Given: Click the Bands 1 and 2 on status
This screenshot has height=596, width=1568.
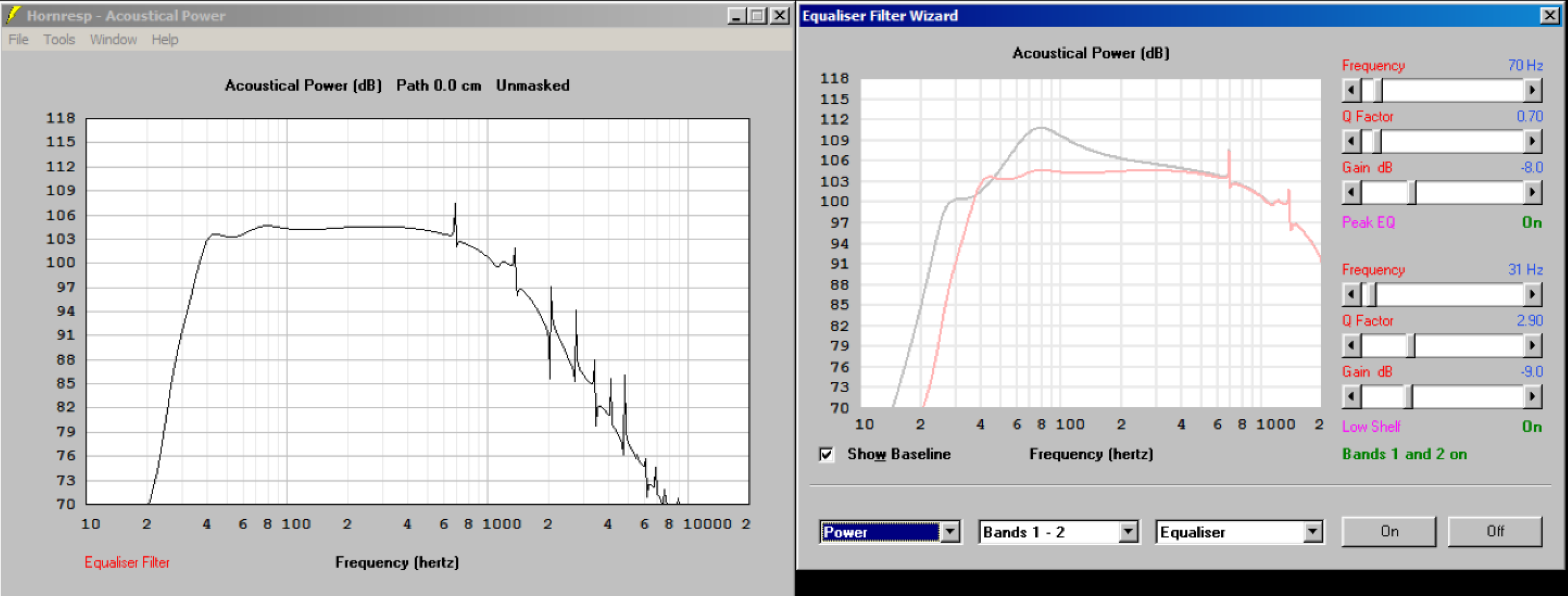Looking at the screenshot, I should click(x=1405, y=454).
